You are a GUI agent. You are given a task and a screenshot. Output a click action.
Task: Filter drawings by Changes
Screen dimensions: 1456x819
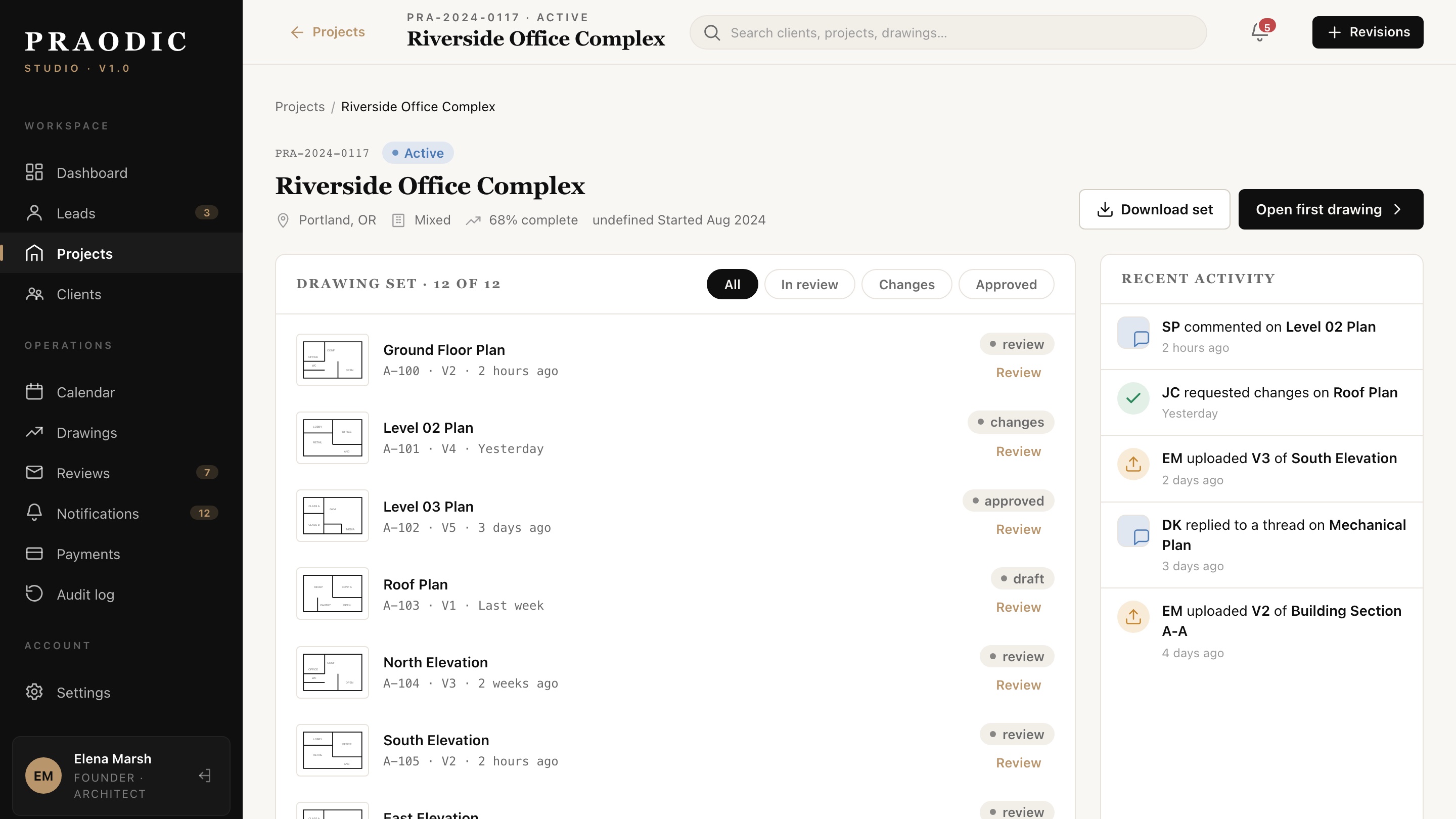(x=906, y=284)
